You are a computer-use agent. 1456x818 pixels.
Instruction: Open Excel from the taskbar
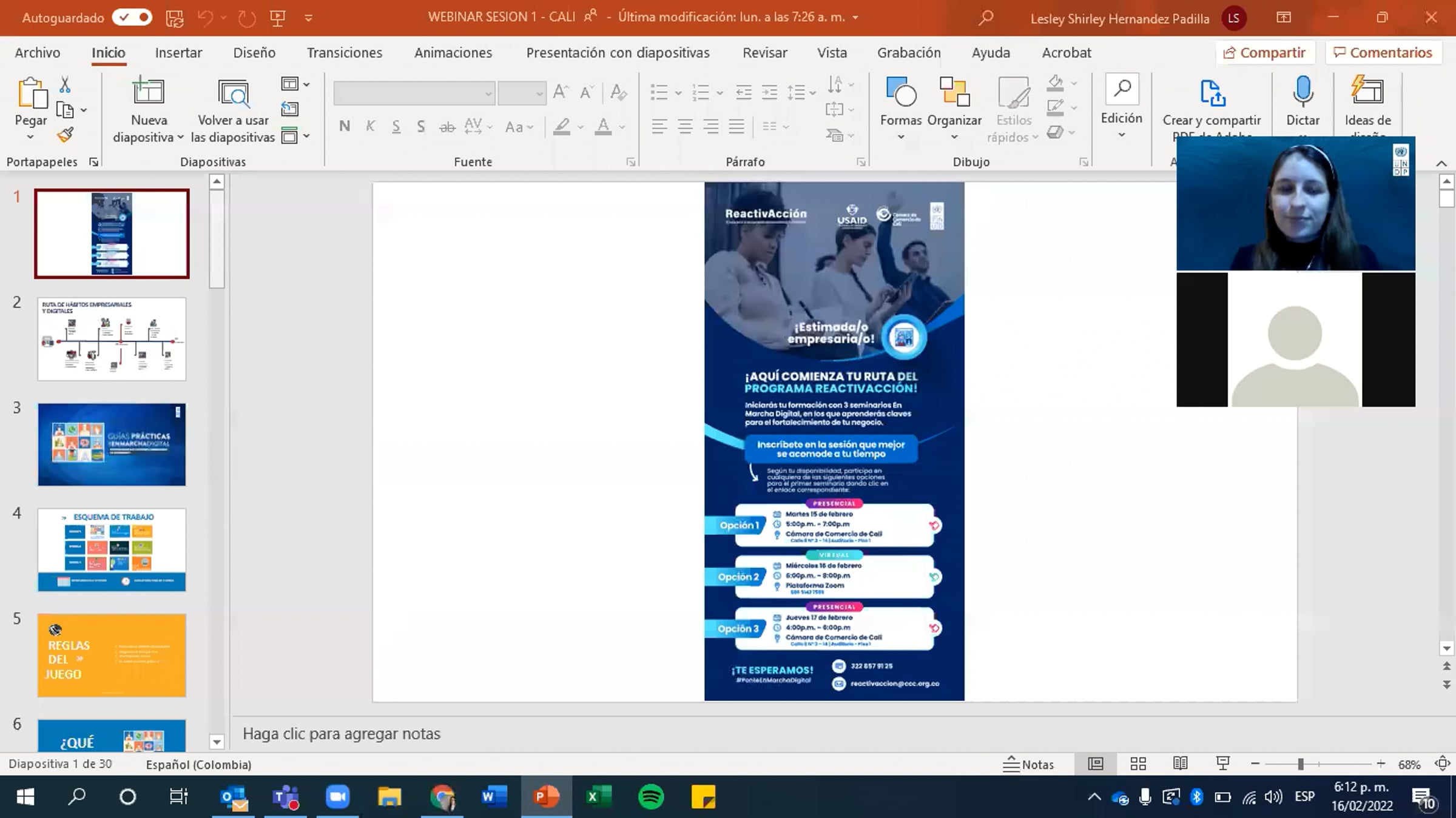[599, 797]
